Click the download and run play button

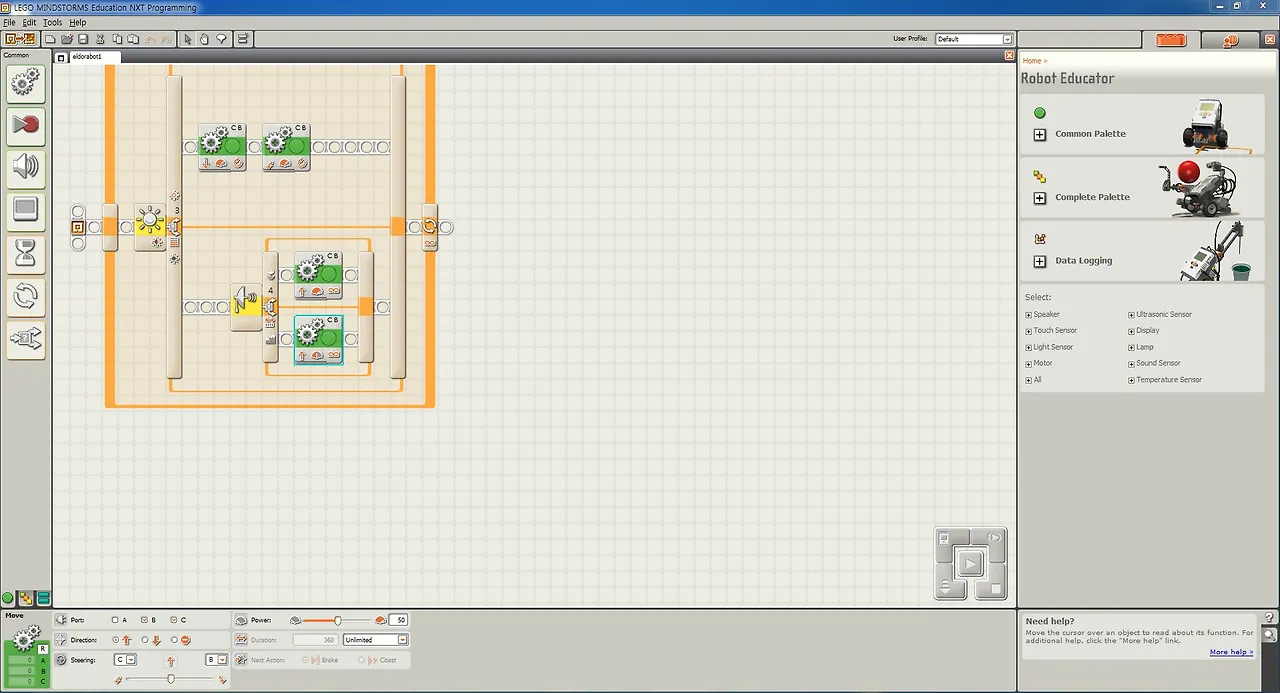[970, 564]
